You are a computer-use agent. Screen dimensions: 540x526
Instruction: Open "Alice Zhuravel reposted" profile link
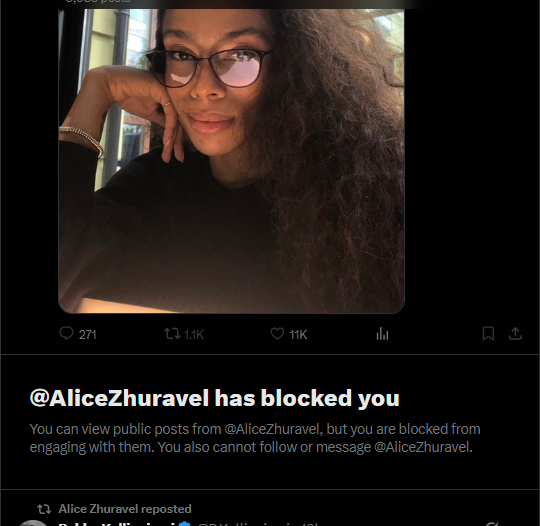pyautogui.click(x=125, y=509)
